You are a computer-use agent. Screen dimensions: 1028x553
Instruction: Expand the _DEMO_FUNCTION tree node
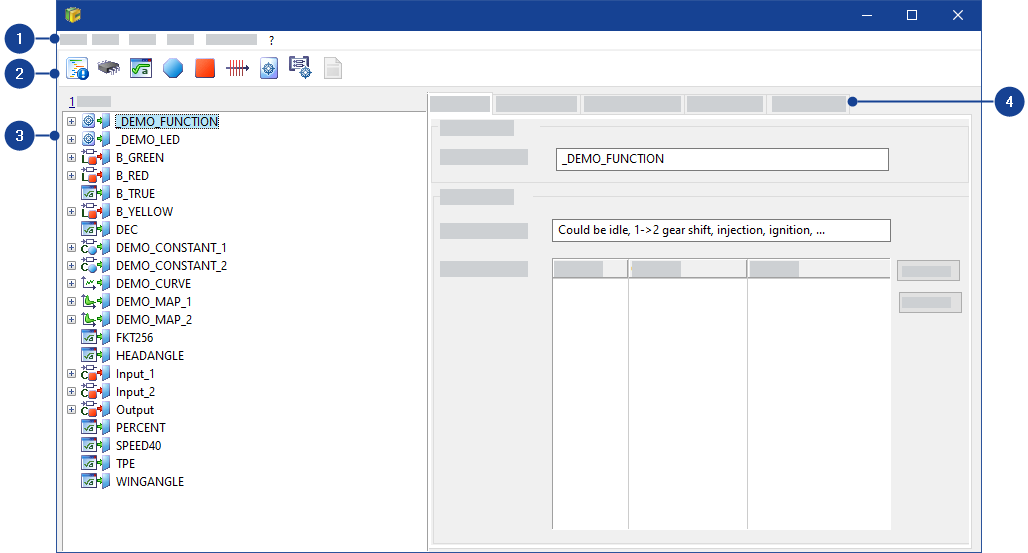click(x=71, y=122)
